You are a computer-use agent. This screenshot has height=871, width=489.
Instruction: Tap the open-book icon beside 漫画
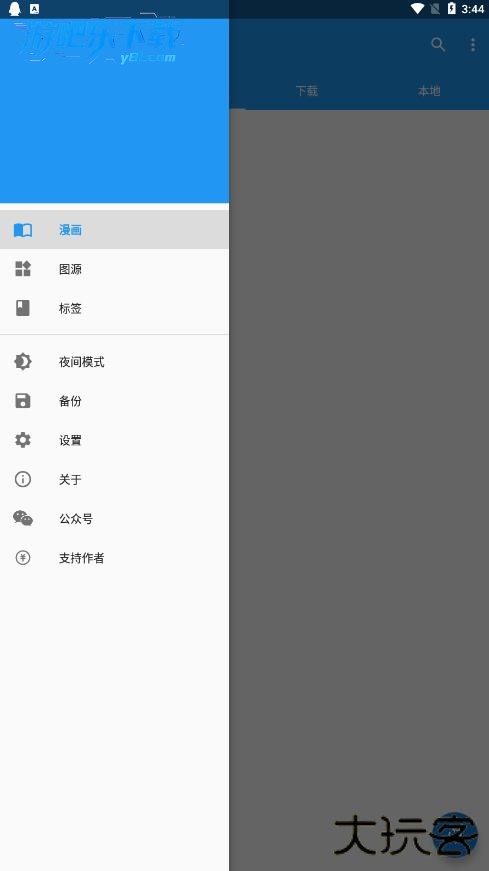tap(23, 230)
